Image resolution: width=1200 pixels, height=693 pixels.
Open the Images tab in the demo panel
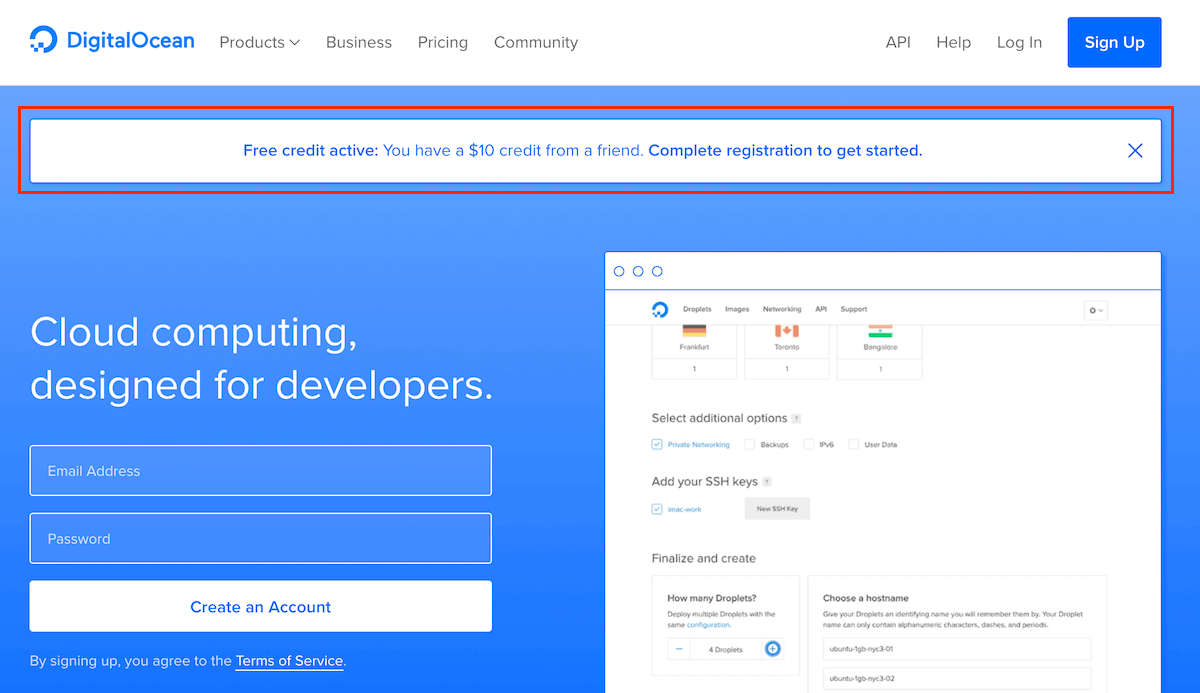[x=737, y=310]
